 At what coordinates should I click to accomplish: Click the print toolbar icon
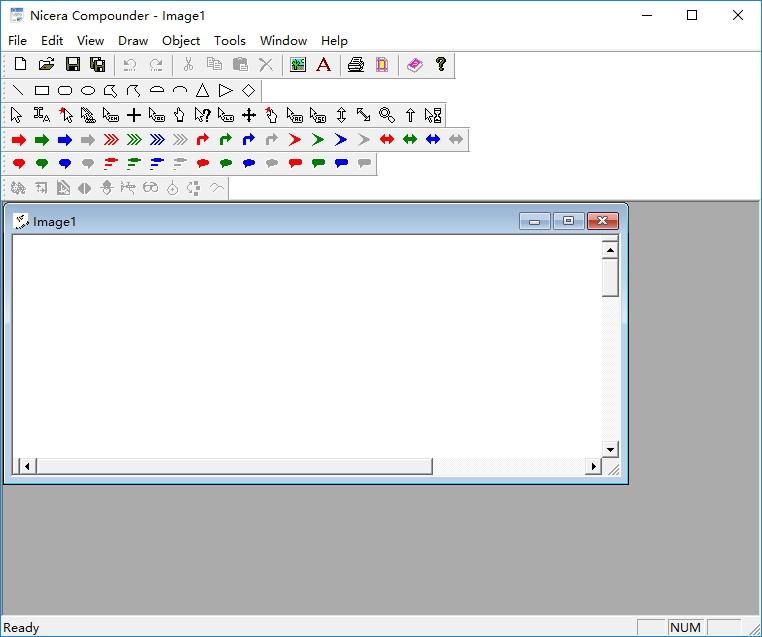(x=356, y=65)
